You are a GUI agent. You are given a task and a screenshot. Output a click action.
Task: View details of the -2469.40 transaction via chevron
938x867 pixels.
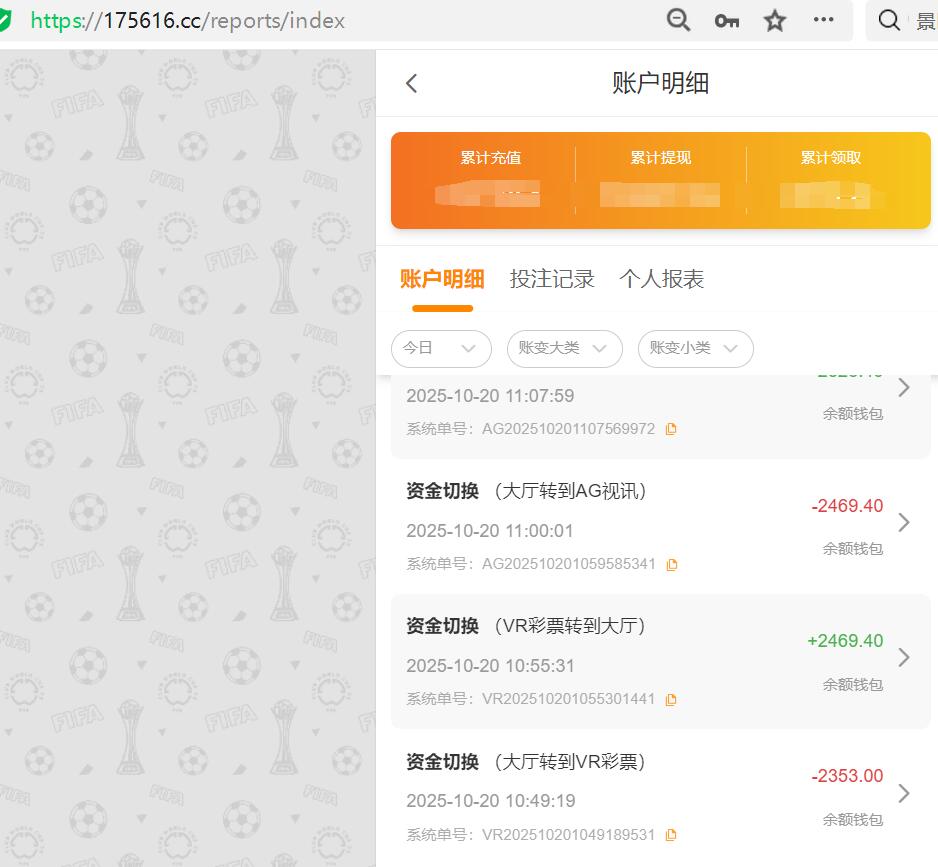[903, 522]
